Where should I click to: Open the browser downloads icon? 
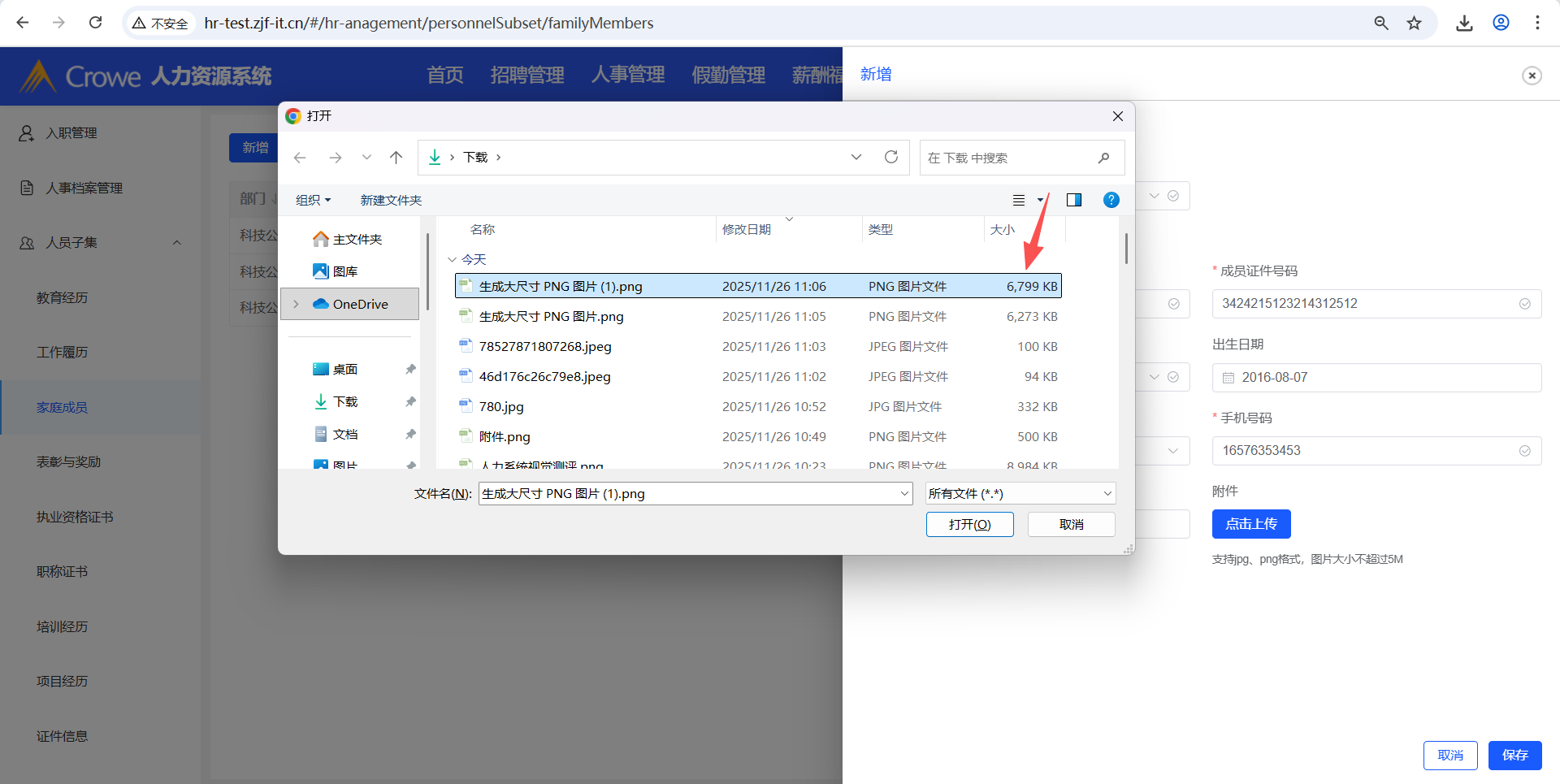click(x=1464, y=23)
